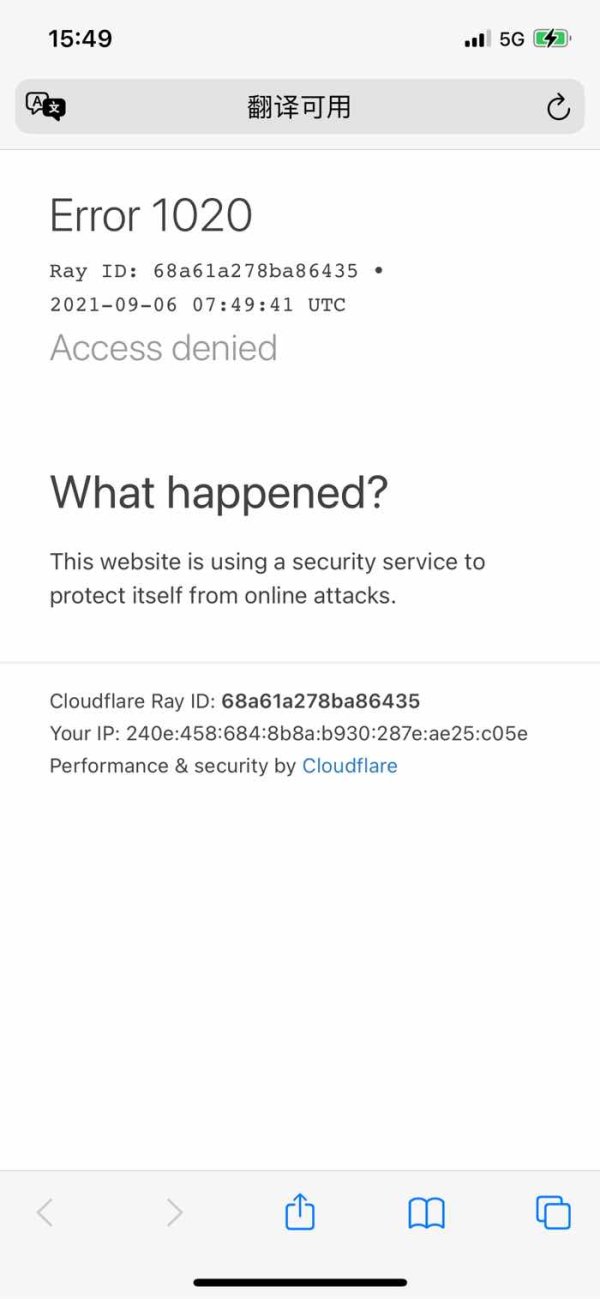The height and width of the screenshot is (1299, 600).
Task: Click the What happened? heading
Action: click(x=219, y=492)
